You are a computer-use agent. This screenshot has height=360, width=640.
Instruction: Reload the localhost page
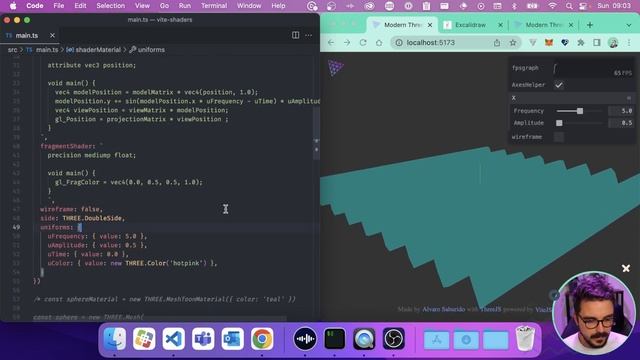[363, 42]
